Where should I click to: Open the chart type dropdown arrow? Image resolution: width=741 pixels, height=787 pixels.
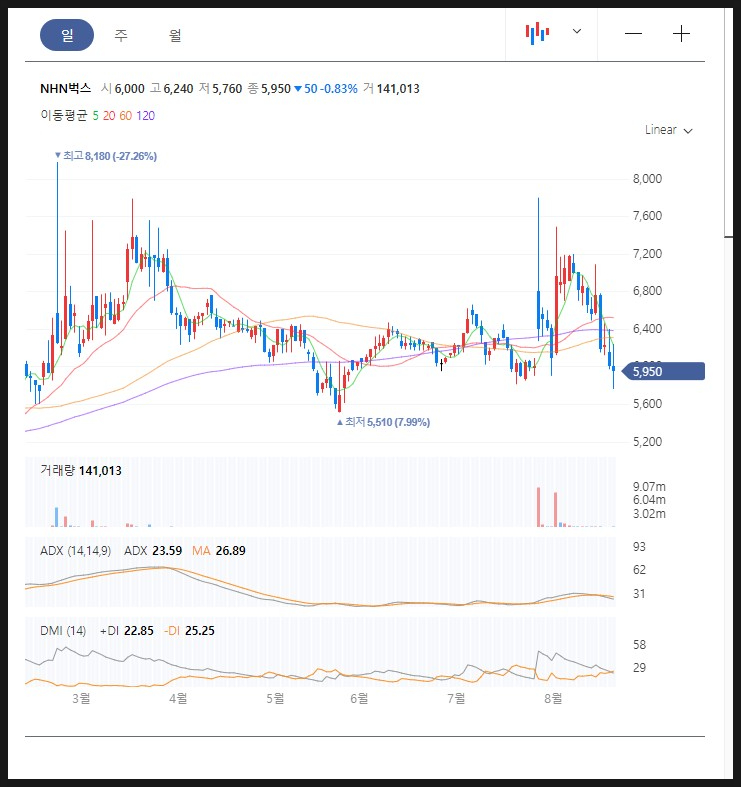coord(577,31)
